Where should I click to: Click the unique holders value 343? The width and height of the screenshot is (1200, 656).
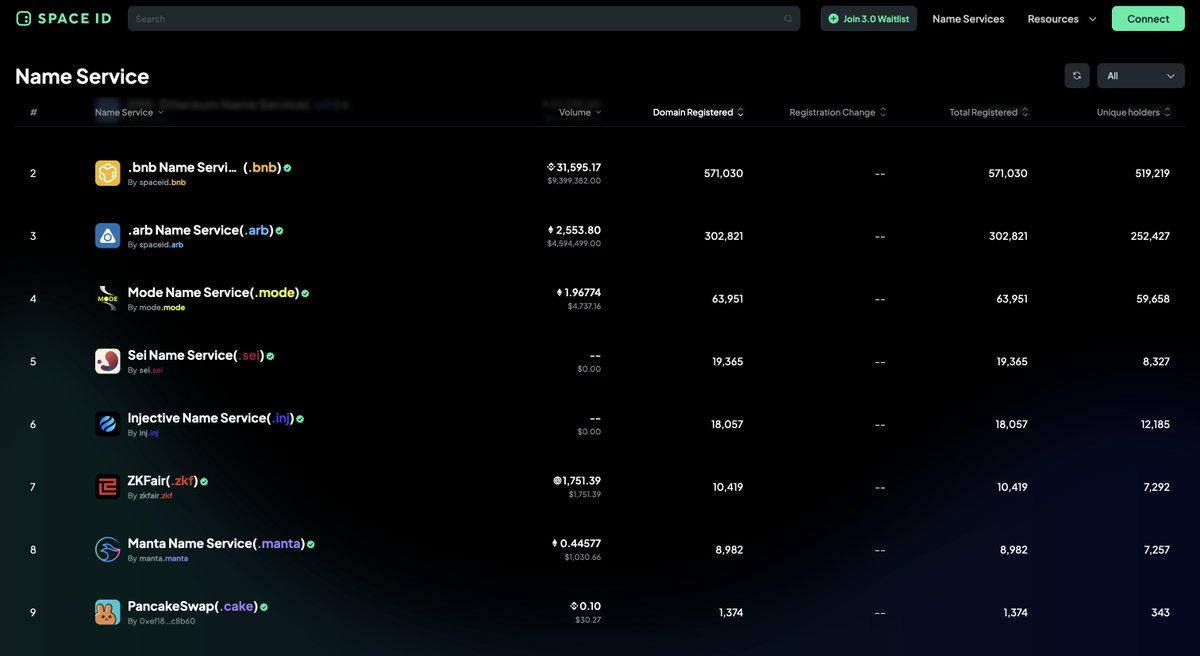coord(1160,613)
